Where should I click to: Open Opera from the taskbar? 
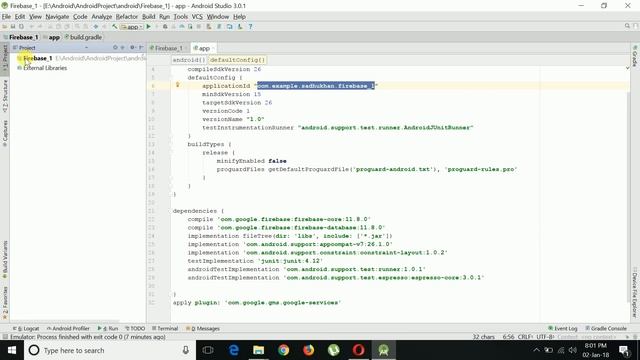point(358,350)
